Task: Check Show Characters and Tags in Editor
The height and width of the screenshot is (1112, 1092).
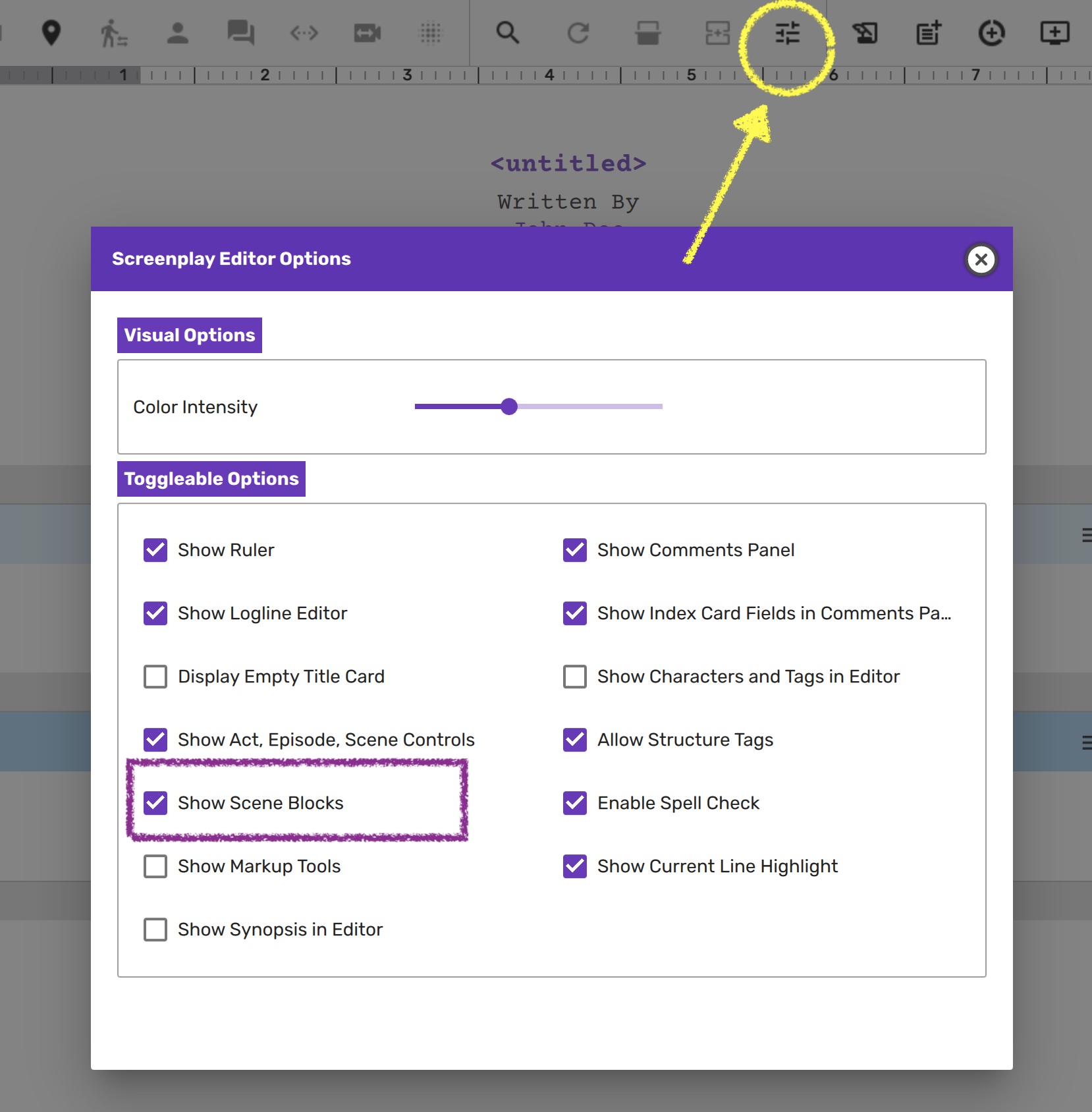Action: click(x=575, y=677)
